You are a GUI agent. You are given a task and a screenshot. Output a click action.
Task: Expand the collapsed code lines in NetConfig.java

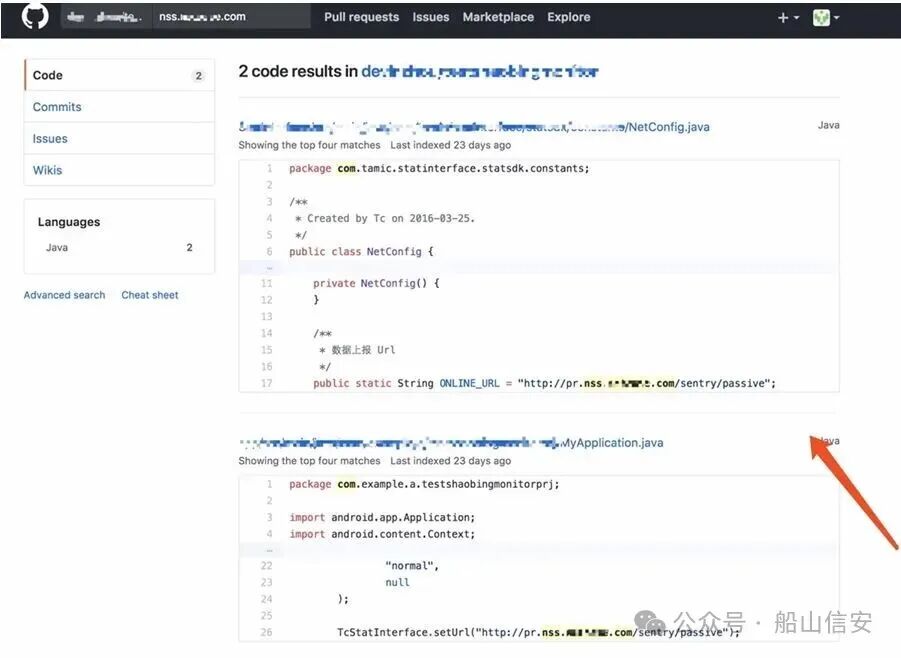pyautogui.click(x=266, y=267)
